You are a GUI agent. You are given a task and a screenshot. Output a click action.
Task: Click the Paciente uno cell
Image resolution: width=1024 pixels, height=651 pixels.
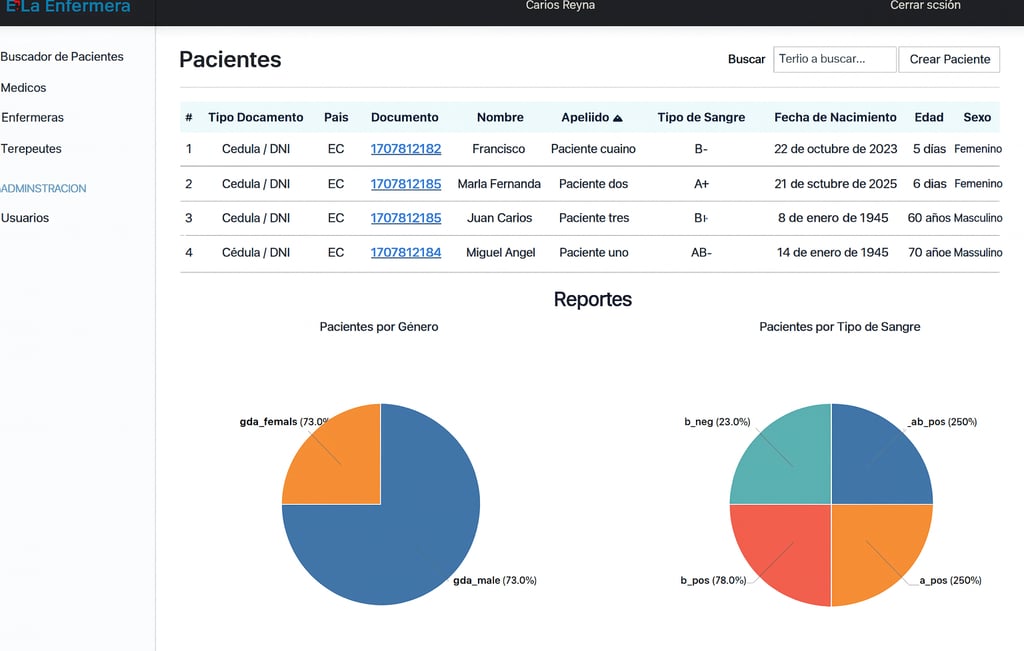(x=594, y=253)
